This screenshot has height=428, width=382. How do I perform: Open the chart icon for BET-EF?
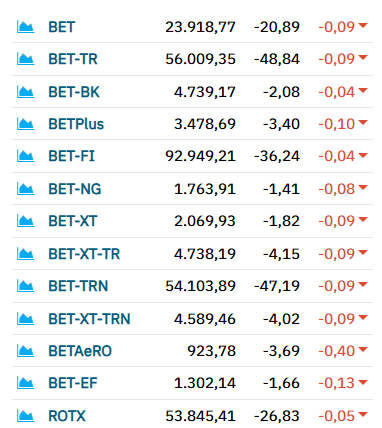click(x=25, y=383)
